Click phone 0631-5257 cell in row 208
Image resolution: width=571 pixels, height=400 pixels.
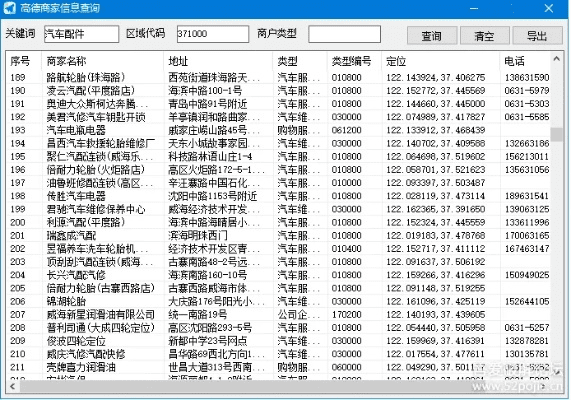[527, 328]
